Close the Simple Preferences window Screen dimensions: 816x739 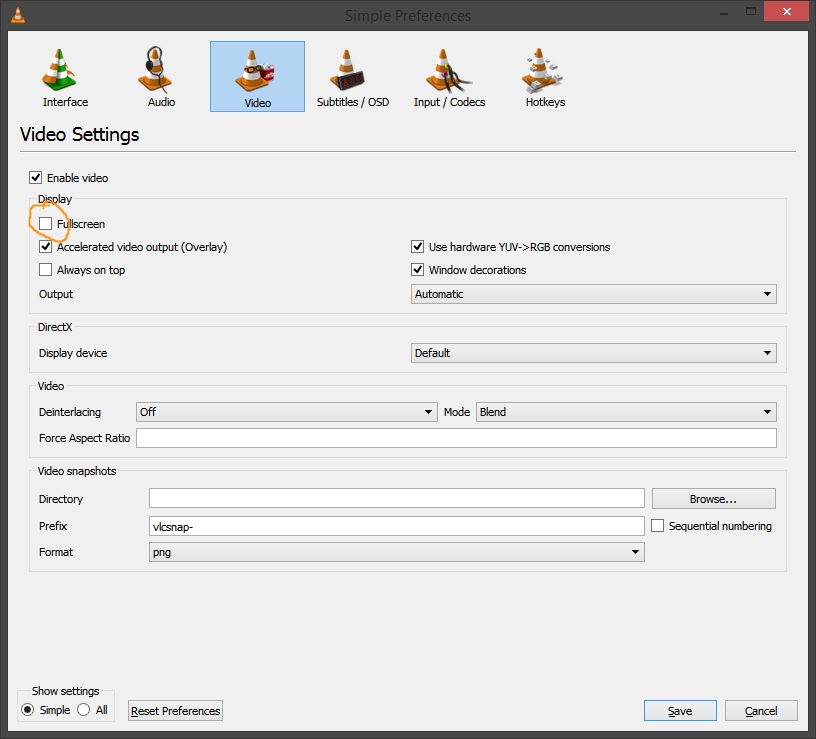tap(786, 11)
